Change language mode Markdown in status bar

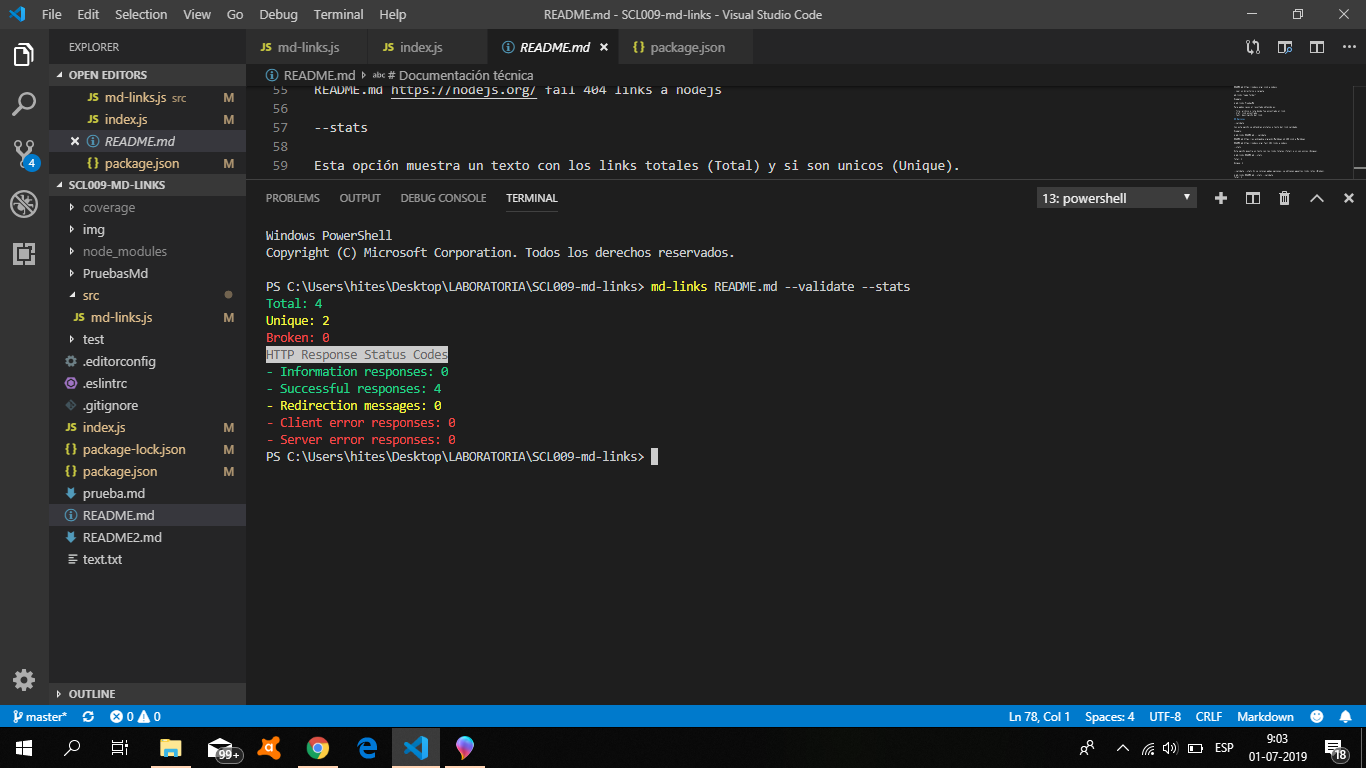pos(1265,717)
